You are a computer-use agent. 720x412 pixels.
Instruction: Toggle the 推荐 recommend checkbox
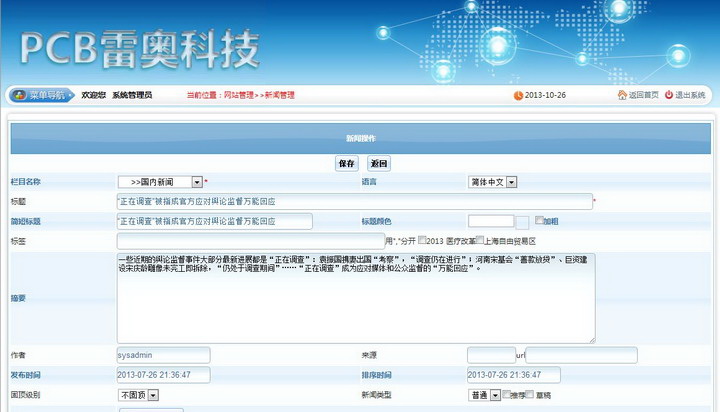(506, 394)
